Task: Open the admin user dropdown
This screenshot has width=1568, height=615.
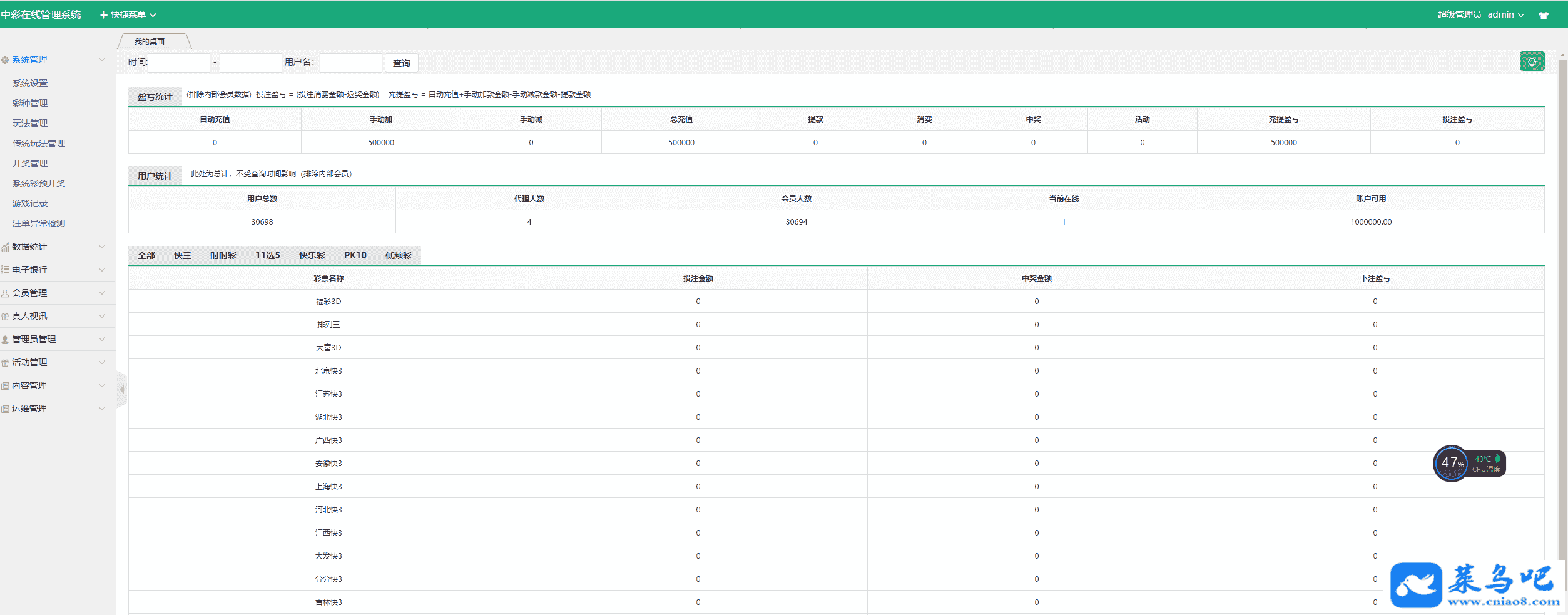Action: click(x=1505, y=14)
